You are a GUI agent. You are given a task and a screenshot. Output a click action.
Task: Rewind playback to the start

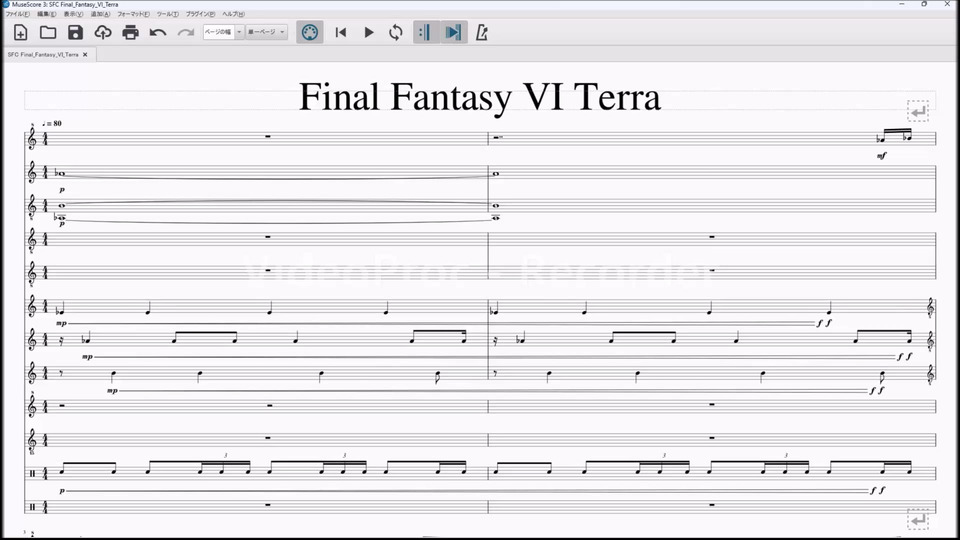[341, 32]
